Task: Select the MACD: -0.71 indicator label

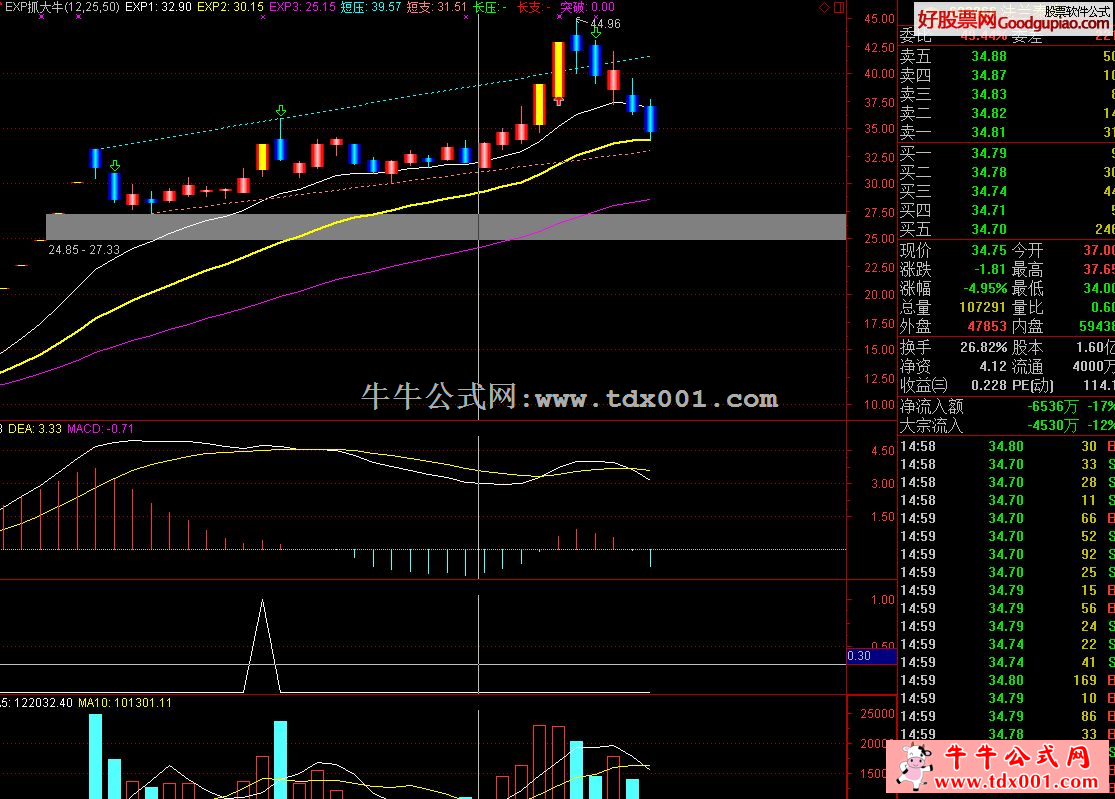Action: pyautogui.click(x=100, y=429)
